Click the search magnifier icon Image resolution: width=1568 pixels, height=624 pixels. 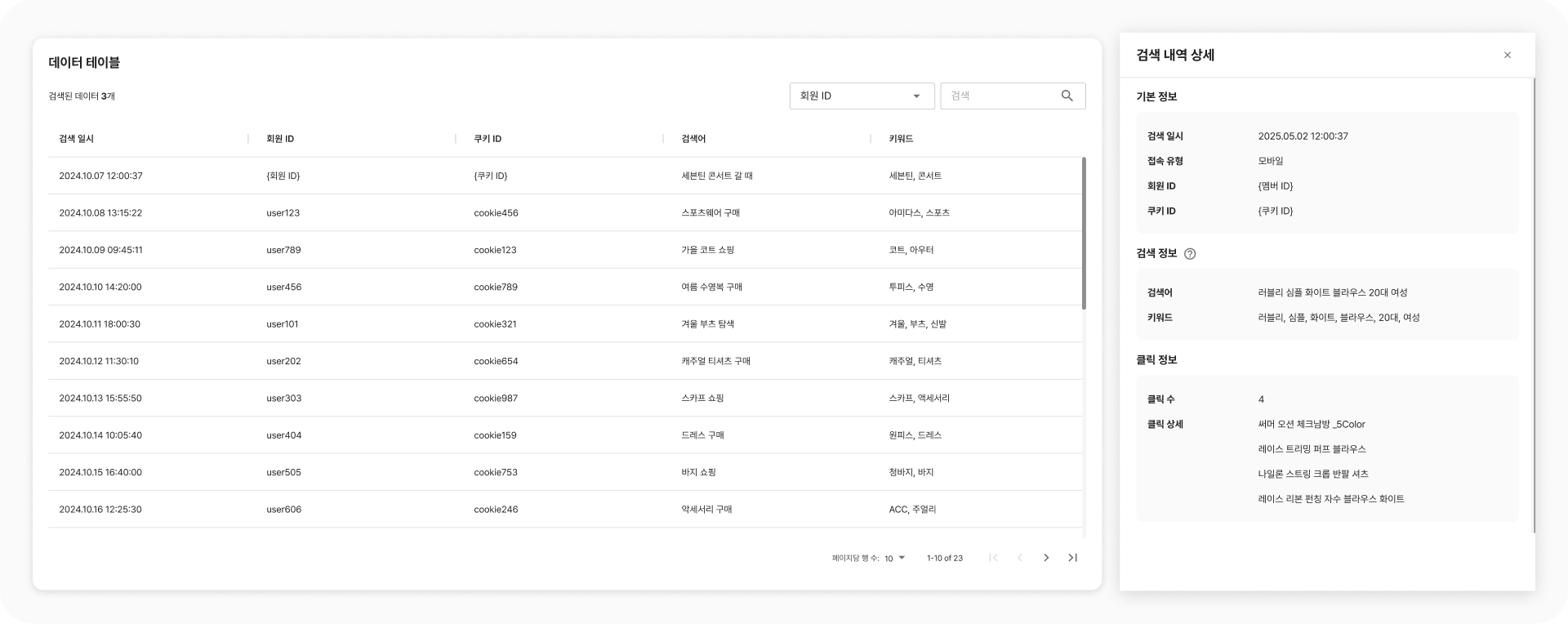1067,96
